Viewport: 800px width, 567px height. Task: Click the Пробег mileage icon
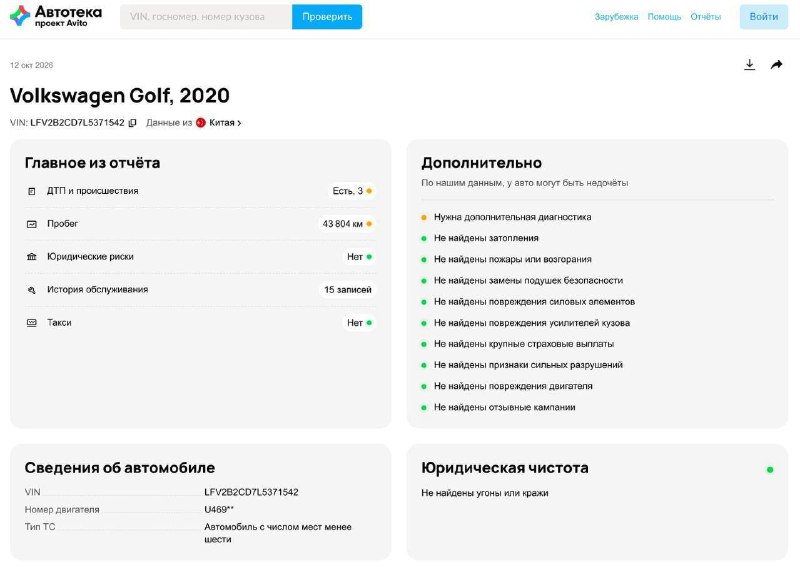32,224
